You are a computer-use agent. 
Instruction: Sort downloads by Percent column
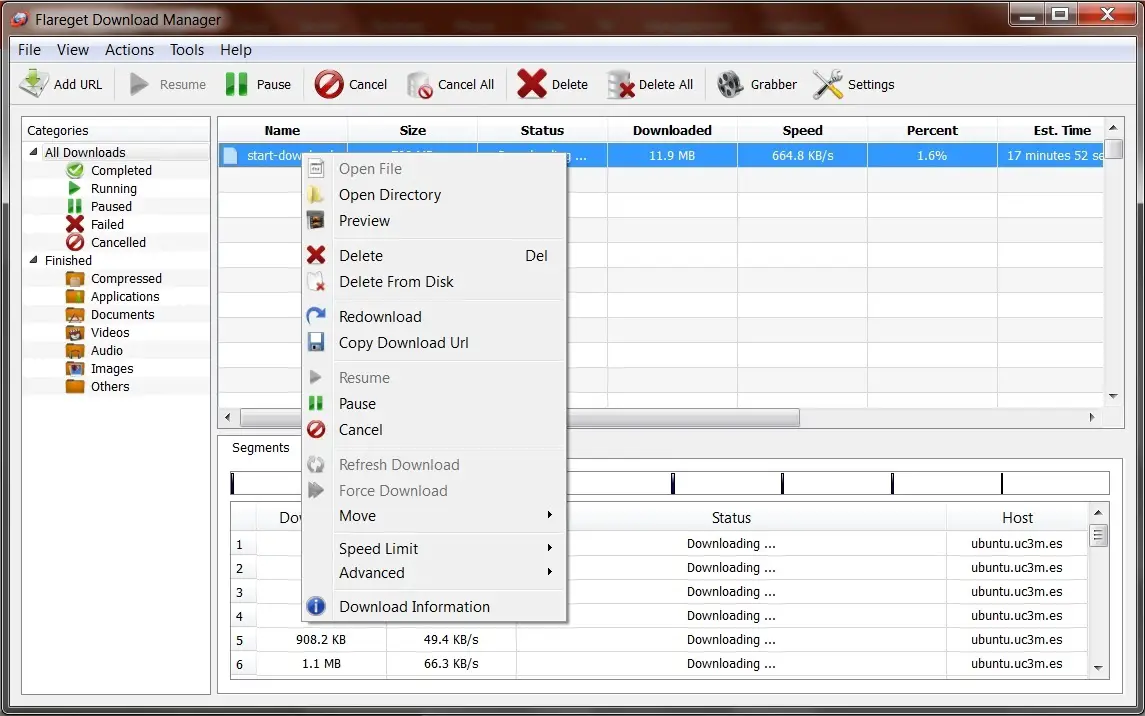pyautogui.click(x=933, y=131)
